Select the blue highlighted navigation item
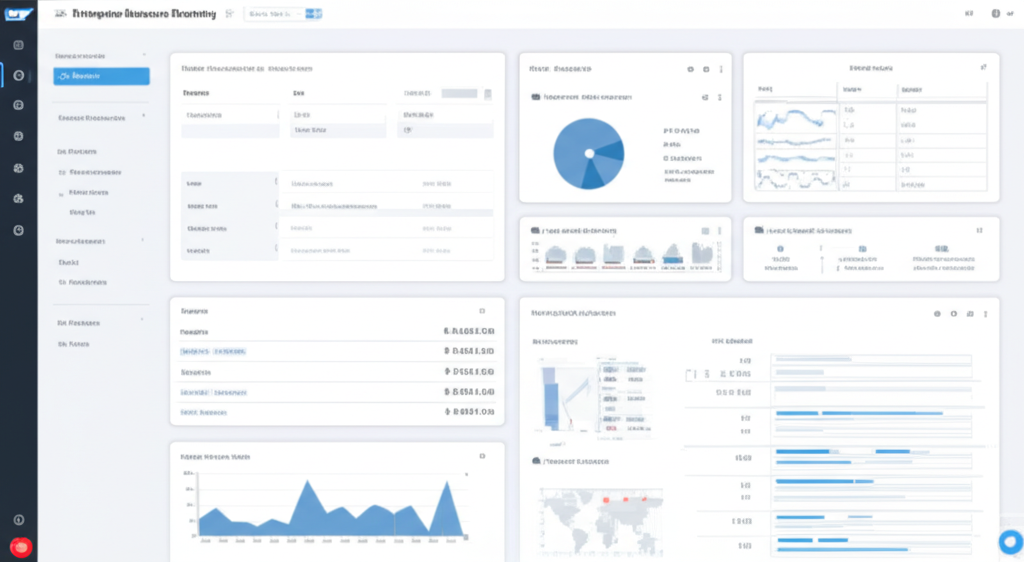This screenshot has width=1024, height=562. pyautogui.click(x=101, y=76)
